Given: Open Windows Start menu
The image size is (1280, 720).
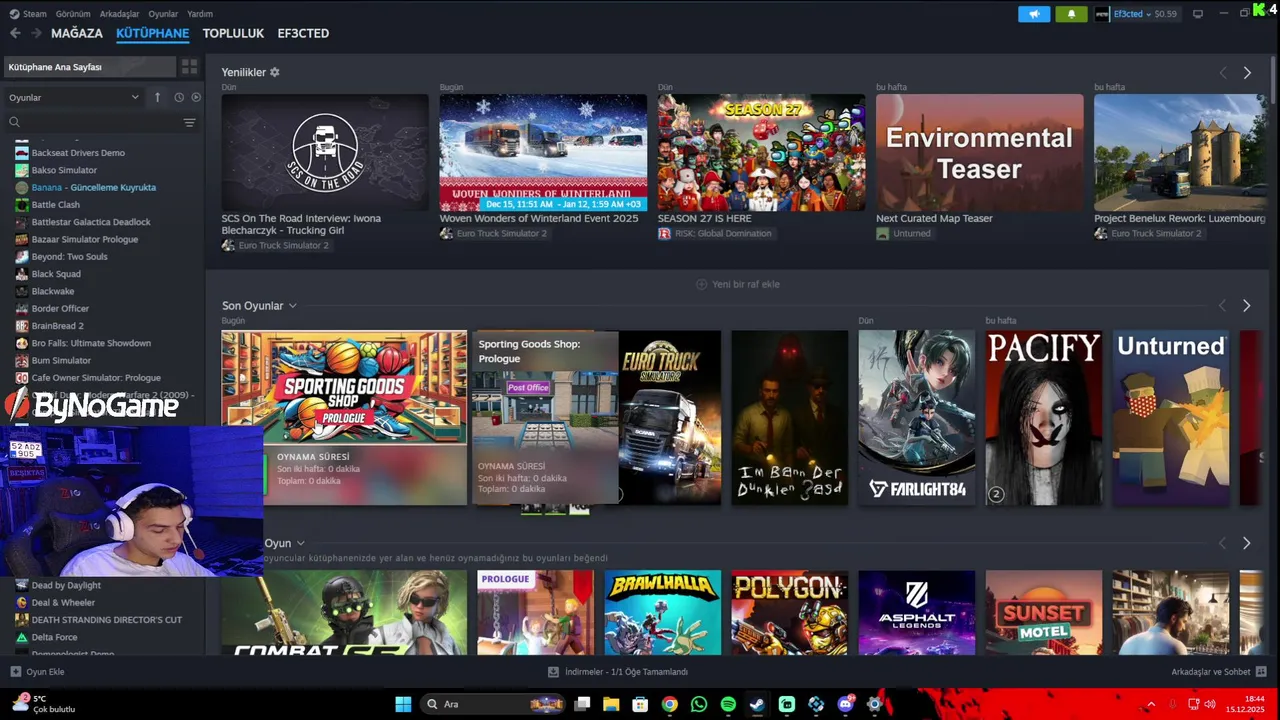Looking at the screenshot, I should pyautogui.click(x=403, y=704).
